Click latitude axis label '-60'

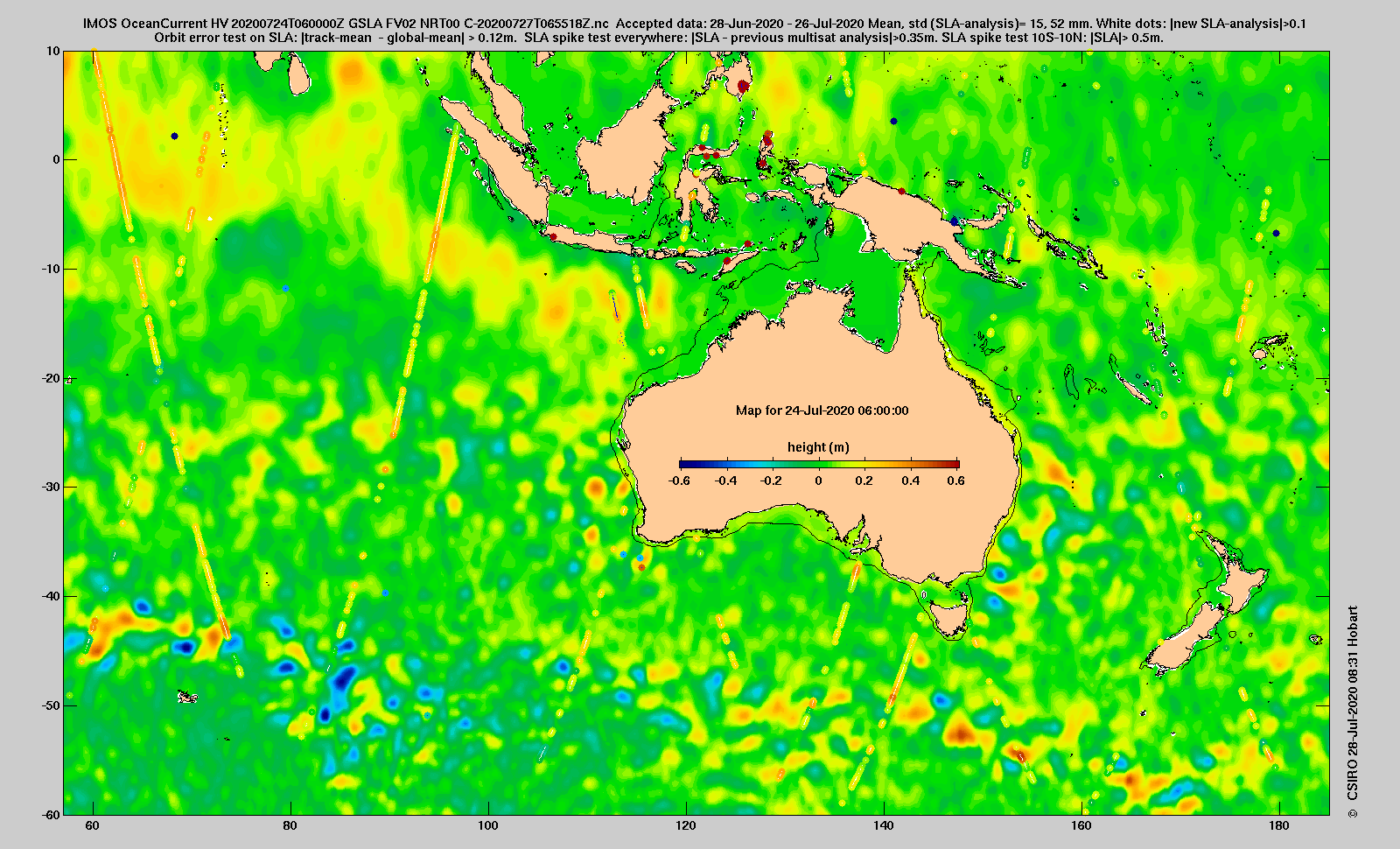pyautogui.click(x=51, y=814)
